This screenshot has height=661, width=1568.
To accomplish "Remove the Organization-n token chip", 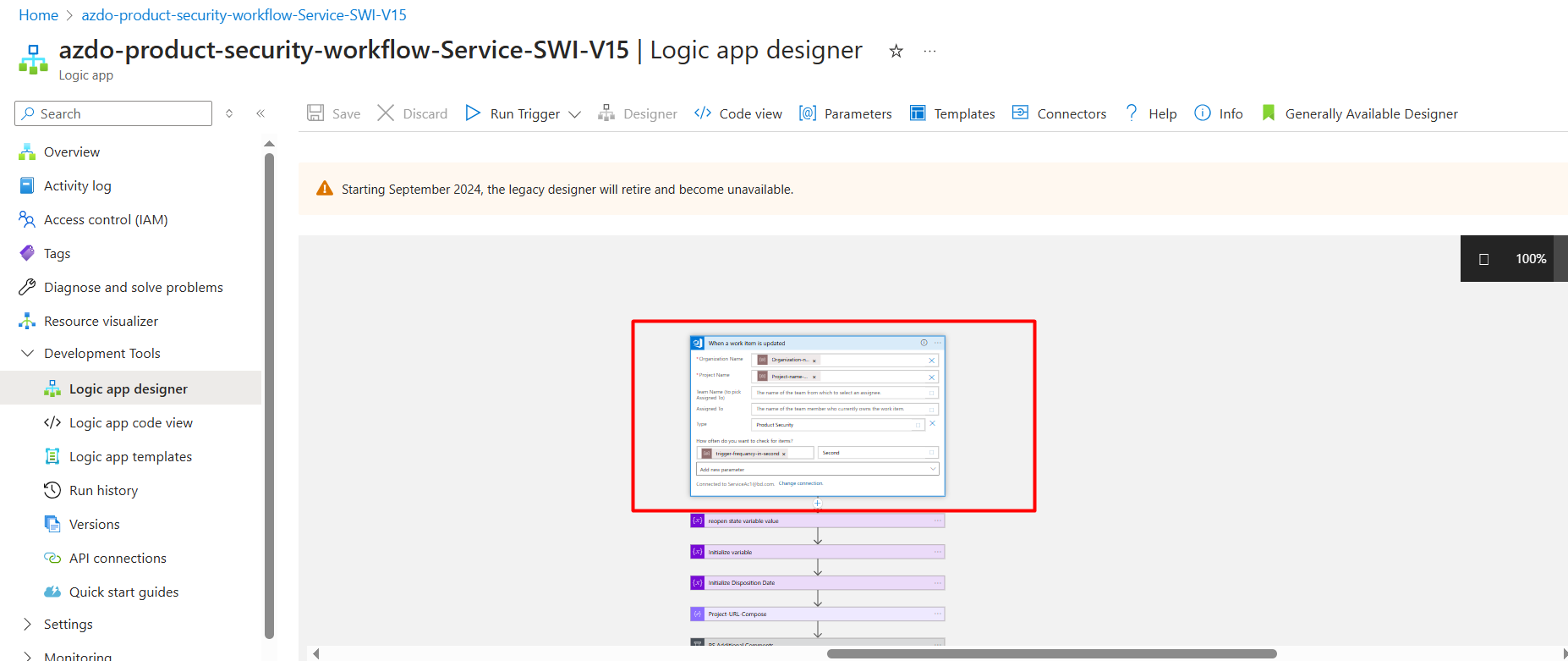I will 814,361.
